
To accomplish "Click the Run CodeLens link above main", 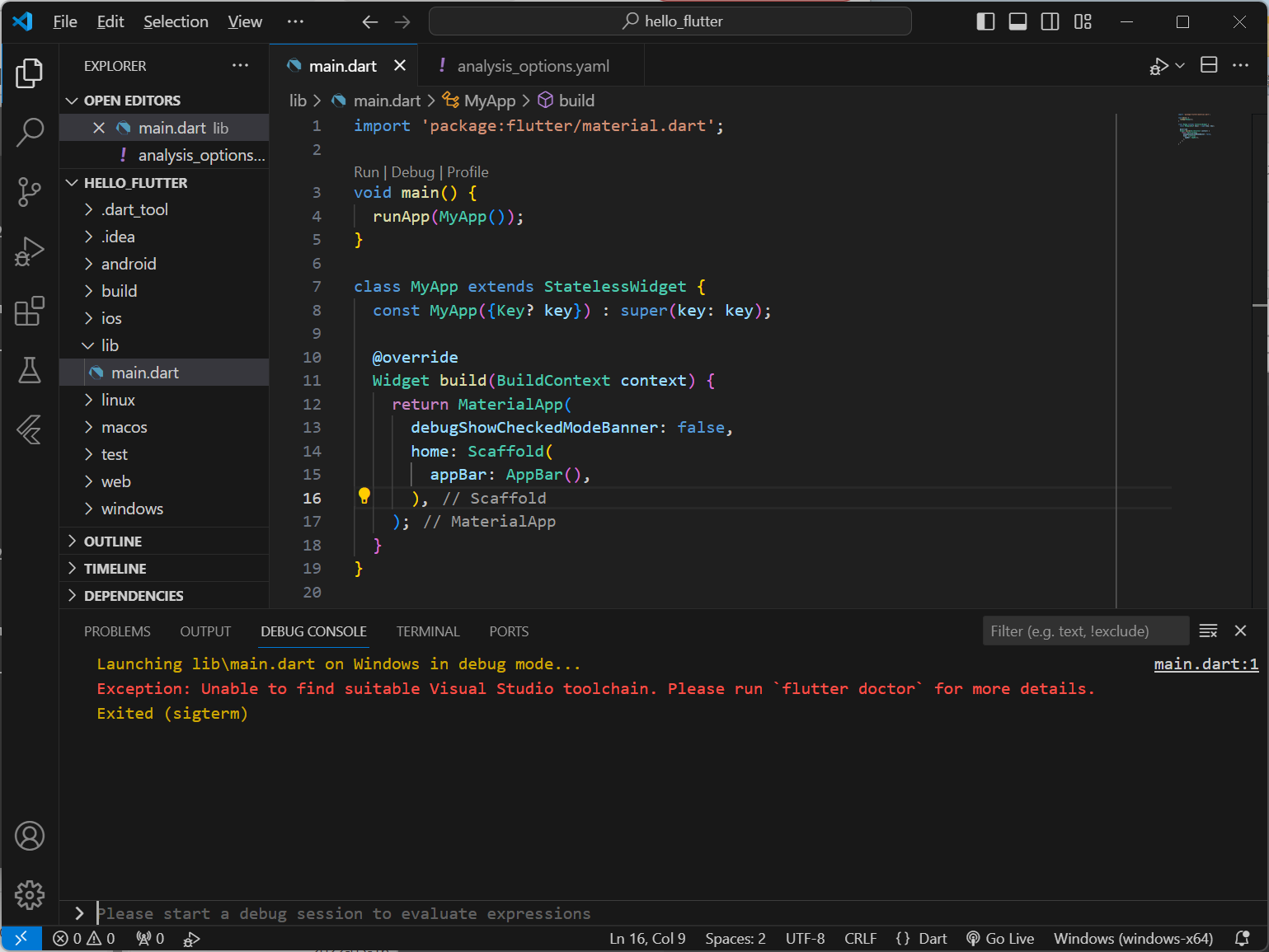I will (x=366, y=172).
